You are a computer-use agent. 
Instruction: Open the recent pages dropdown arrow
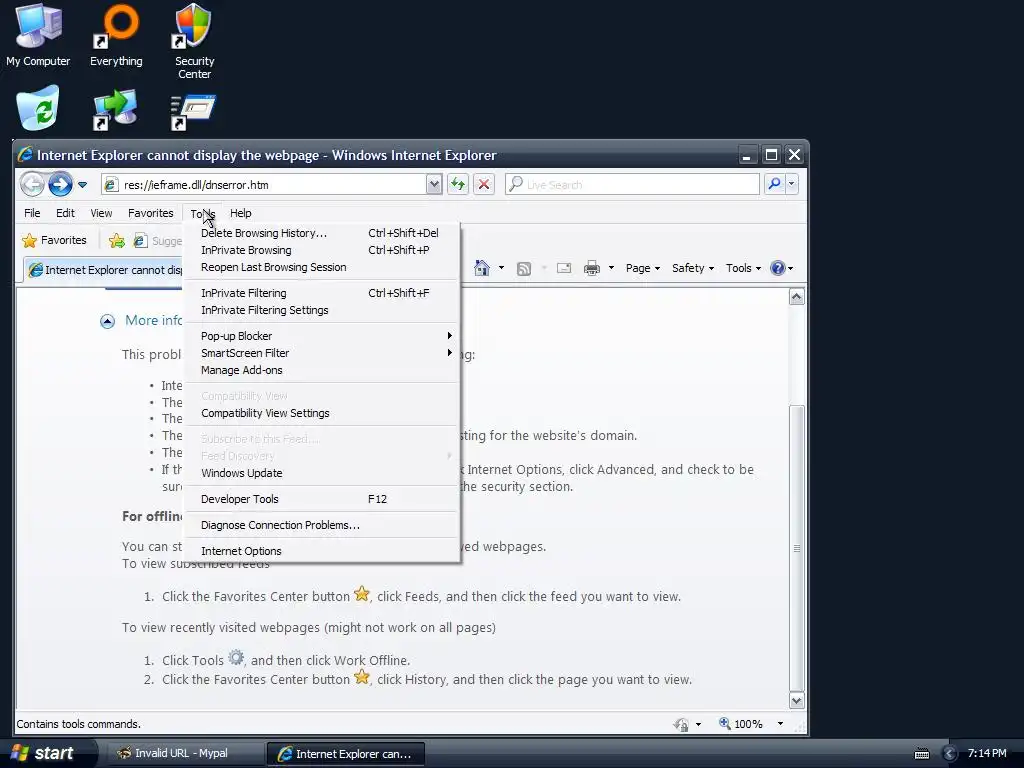pyautogui.click(x=82, y=185)
